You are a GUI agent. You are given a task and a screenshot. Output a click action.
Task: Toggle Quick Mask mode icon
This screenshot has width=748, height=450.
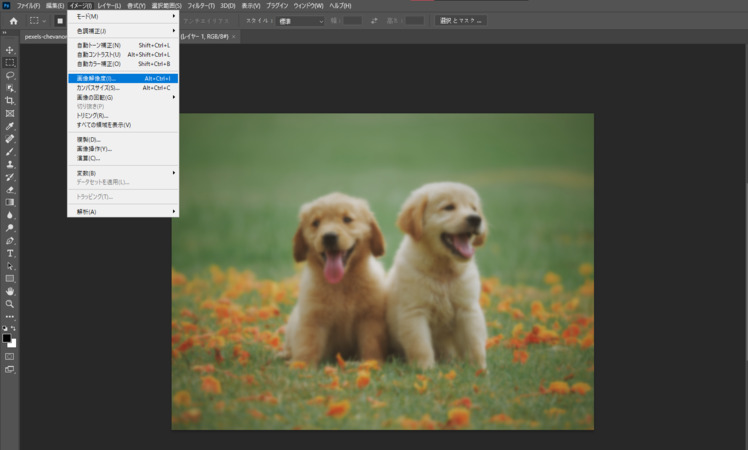(x=10, y=355)
